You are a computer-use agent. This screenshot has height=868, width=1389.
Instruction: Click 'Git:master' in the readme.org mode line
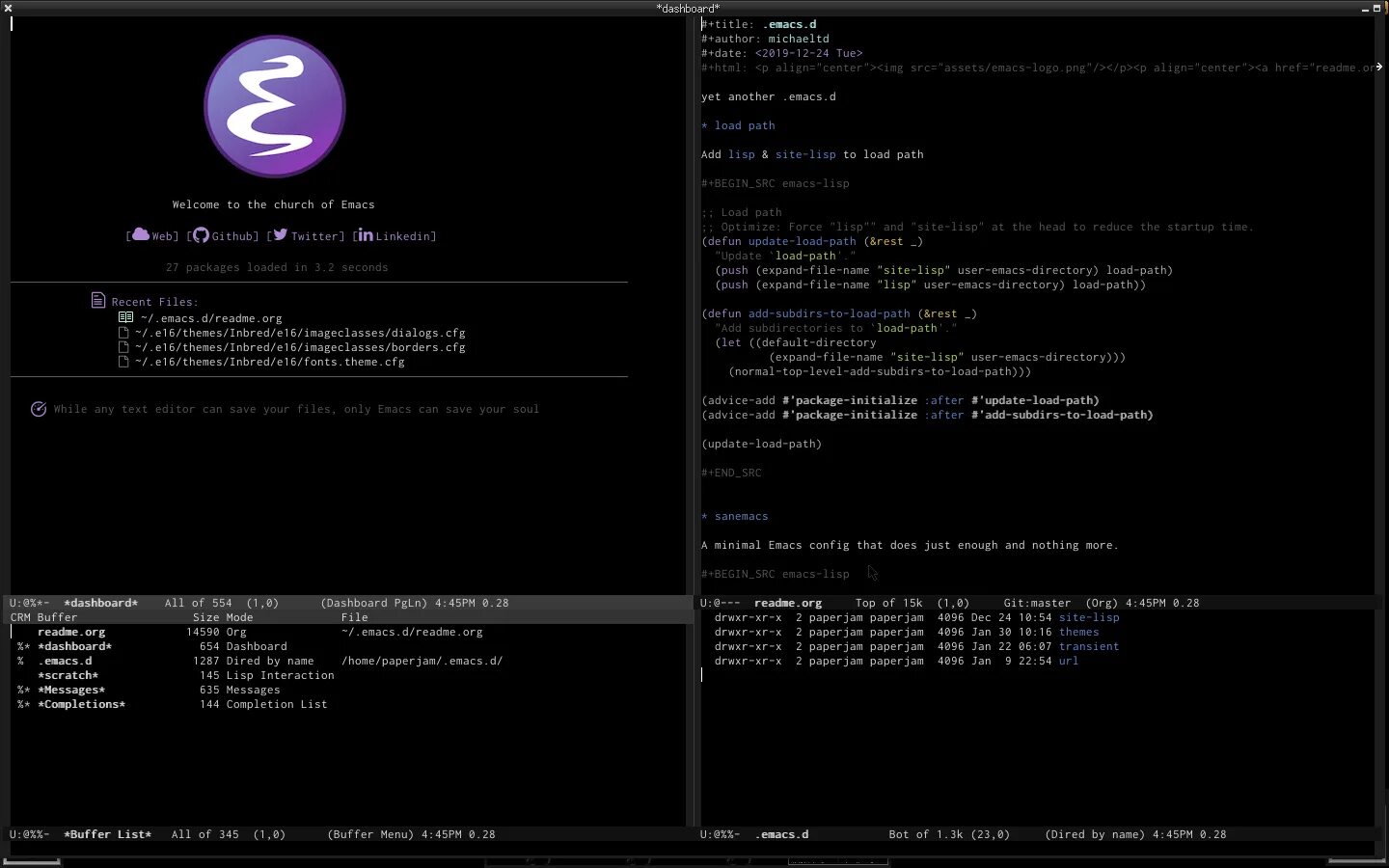[1037, 603]
